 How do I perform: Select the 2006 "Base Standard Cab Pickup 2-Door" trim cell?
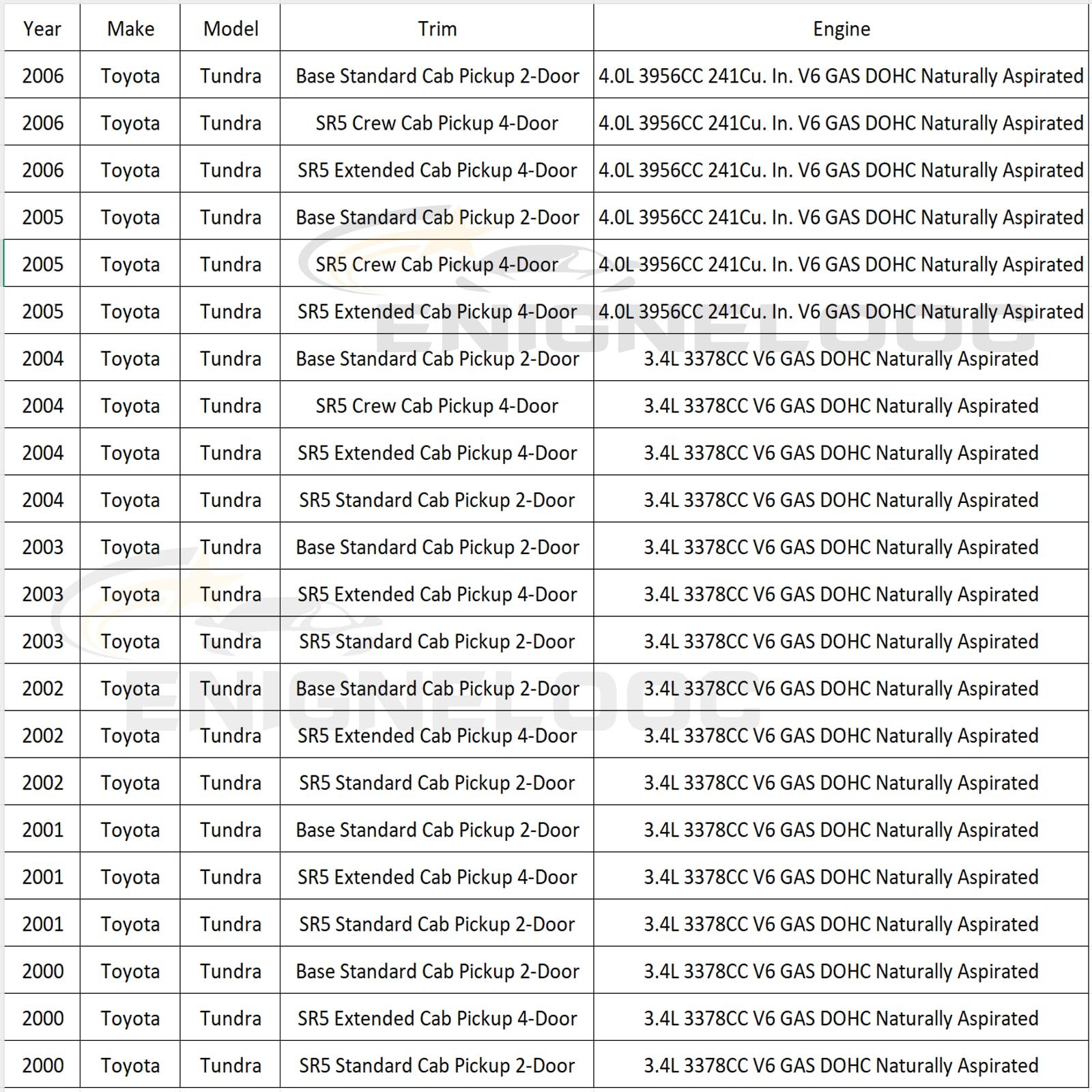click(437, 75)
